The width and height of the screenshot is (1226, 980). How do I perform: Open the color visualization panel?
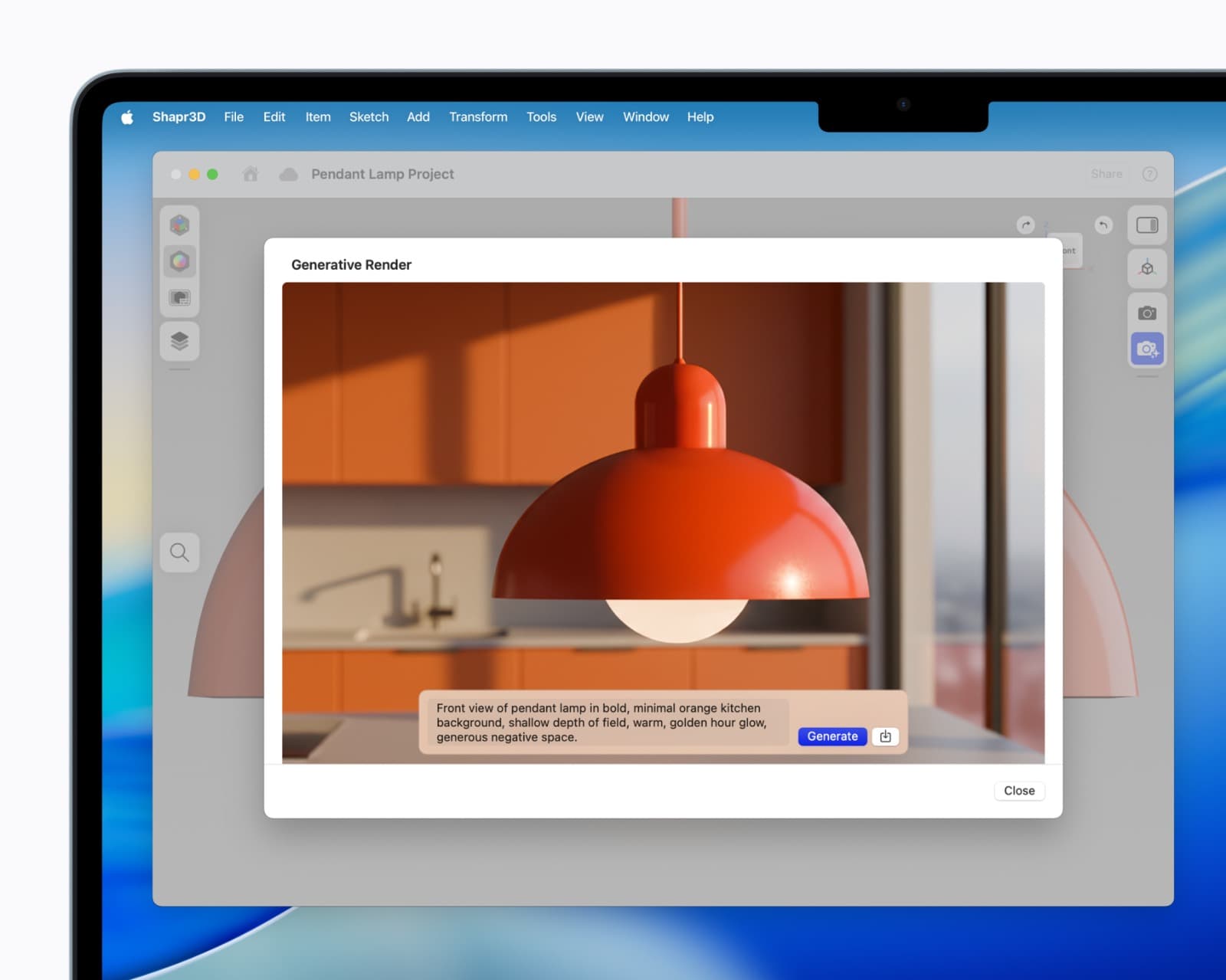(179, 261)
